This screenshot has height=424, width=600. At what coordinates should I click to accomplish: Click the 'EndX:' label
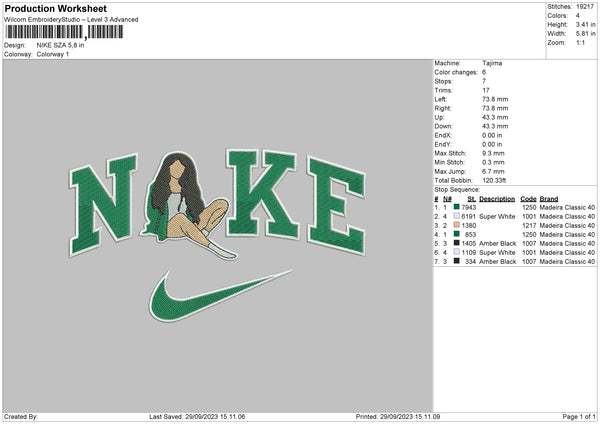[x=443, y=135]
